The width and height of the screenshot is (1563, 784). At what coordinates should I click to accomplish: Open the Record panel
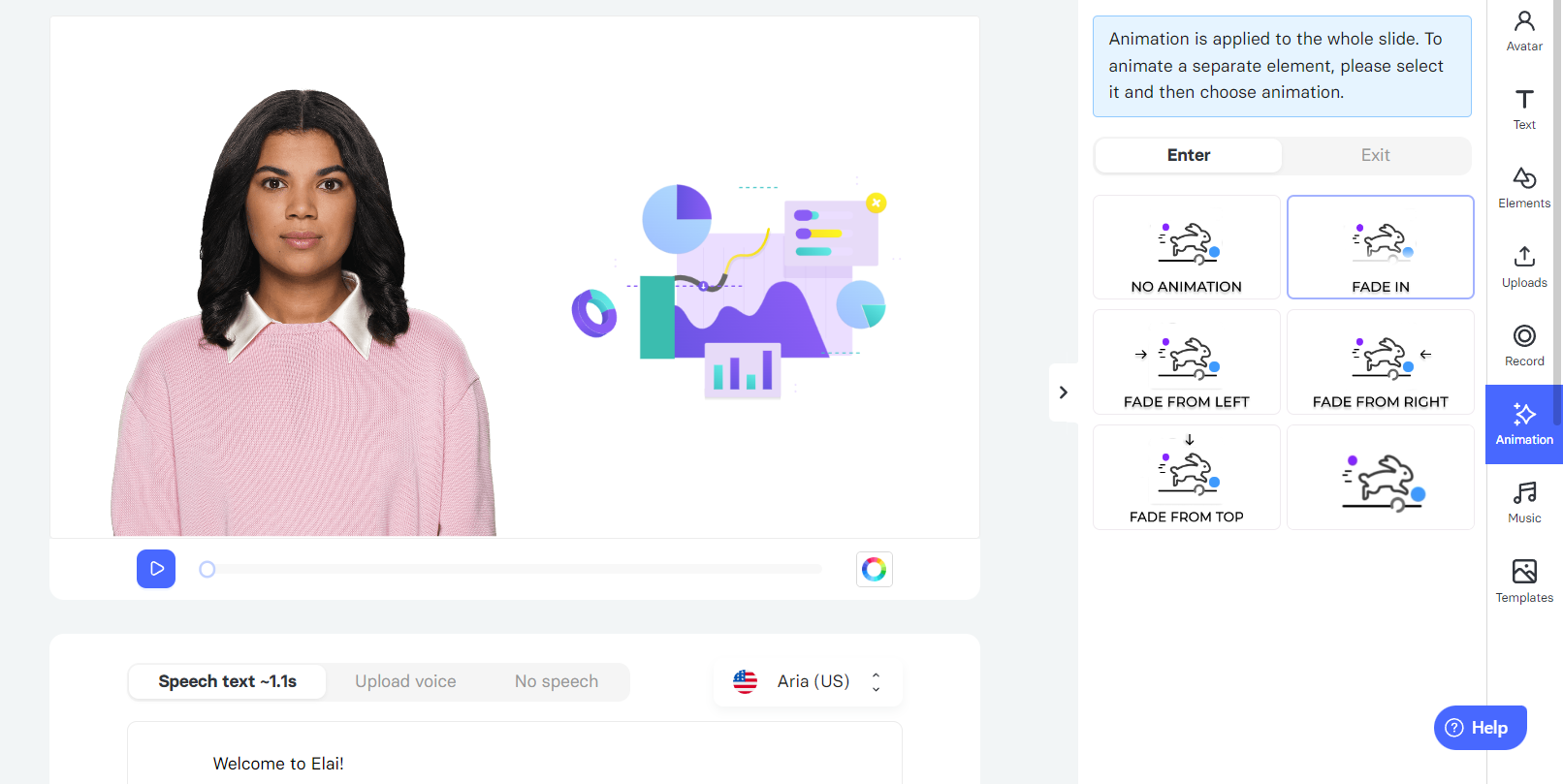tap(1524, 346)
